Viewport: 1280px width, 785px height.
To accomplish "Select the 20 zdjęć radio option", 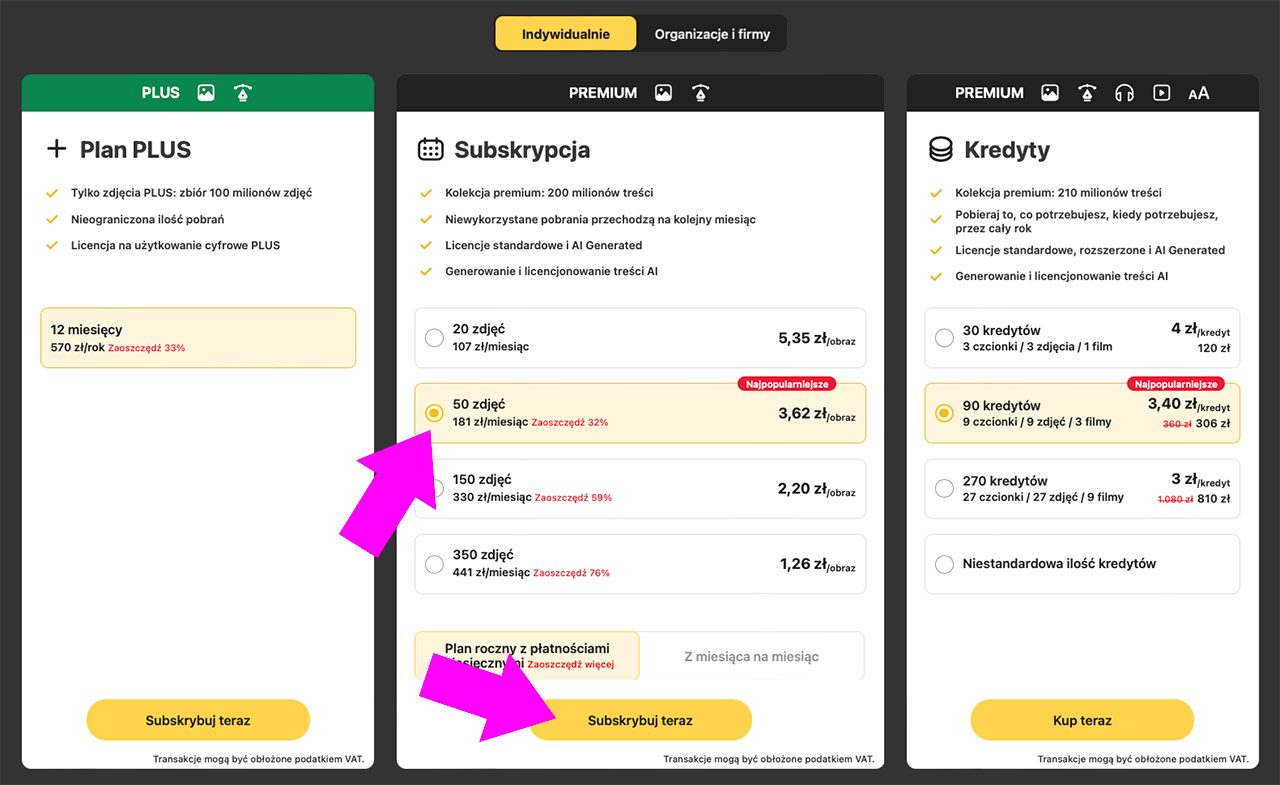I will [x=434, y=338].
